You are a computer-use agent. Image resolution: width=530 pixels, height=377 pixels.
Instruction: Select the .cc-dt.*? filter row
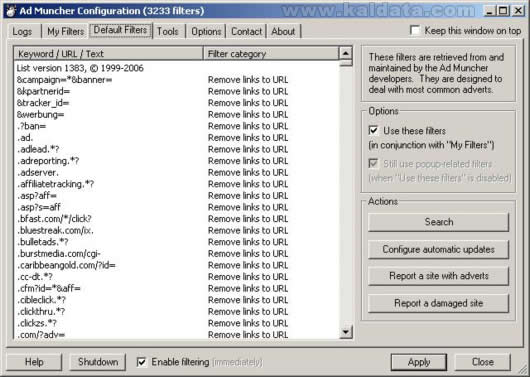tap(176, 277)
